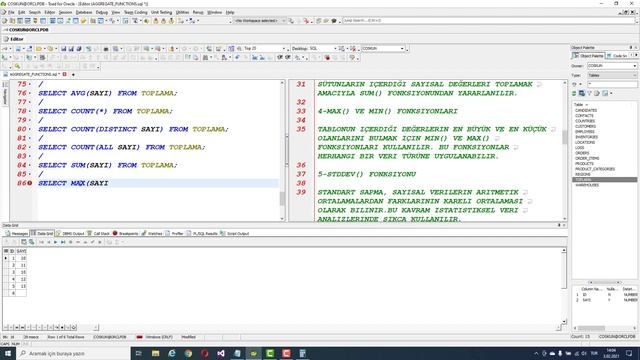Click the SAYI column header in data grid
640x360 pixels.
[x=22, y=251]
